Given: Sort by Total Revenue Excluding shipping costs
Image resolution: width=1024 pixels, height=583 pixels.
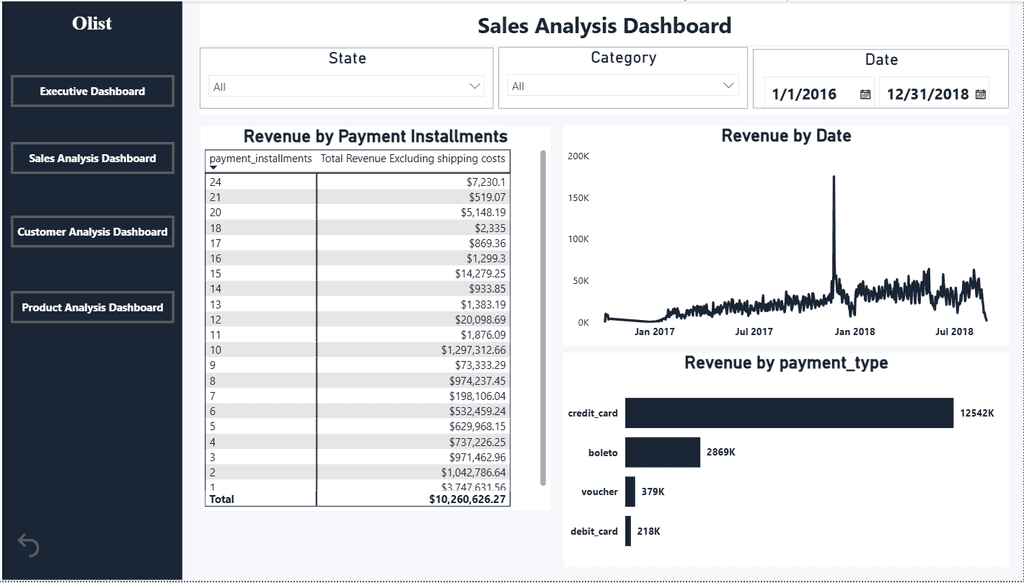Looking at the screenshot, I should pyautogui.click(x=413, y=159).
